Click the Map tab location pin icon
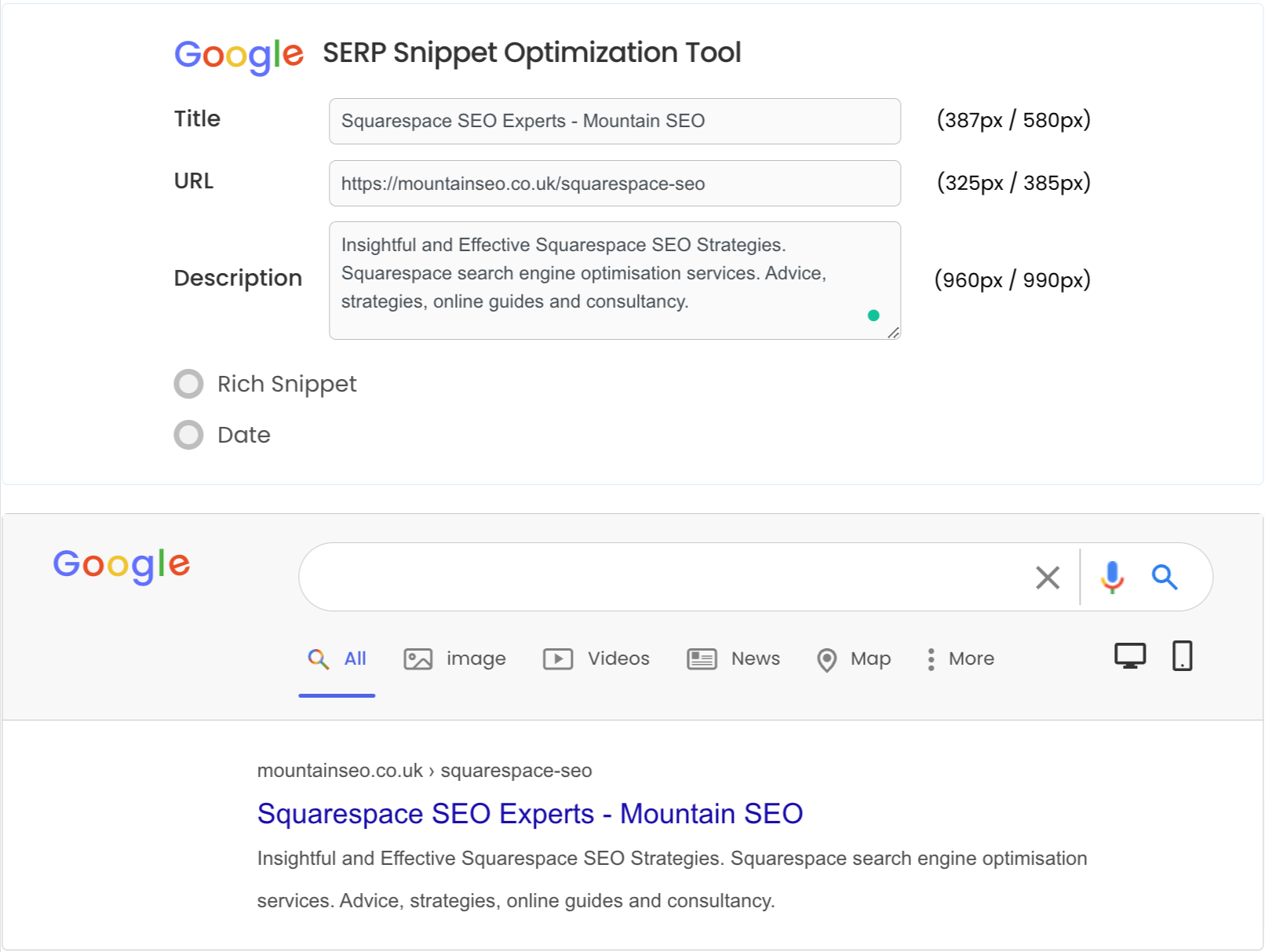1265x952 pixels. [x=826, y=660]
